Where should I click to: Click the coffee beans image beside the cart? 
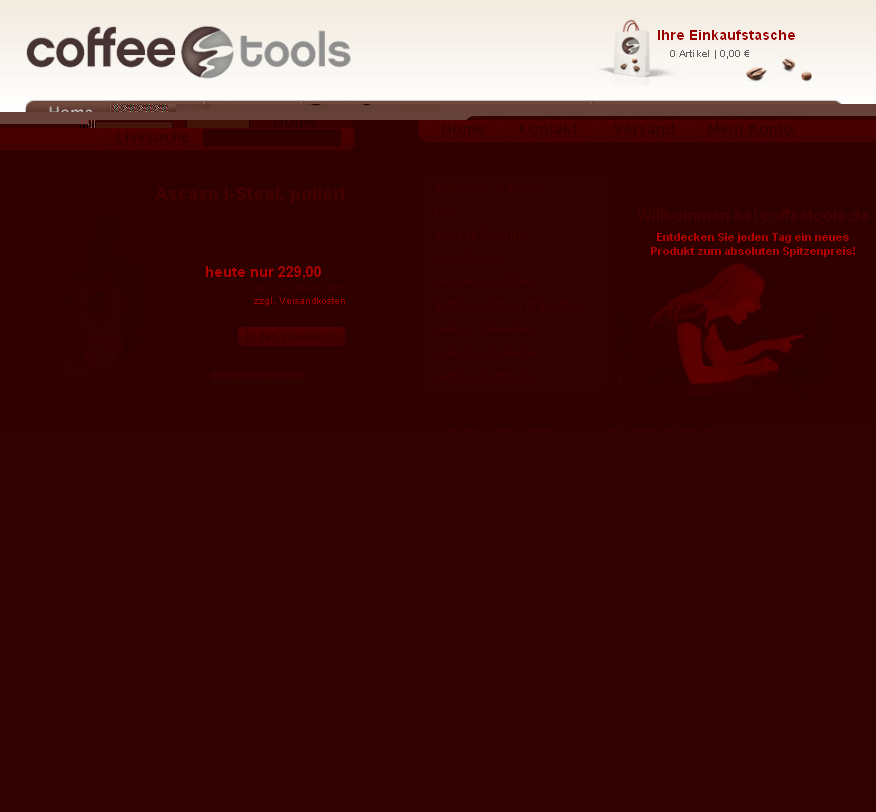[779, 70]
